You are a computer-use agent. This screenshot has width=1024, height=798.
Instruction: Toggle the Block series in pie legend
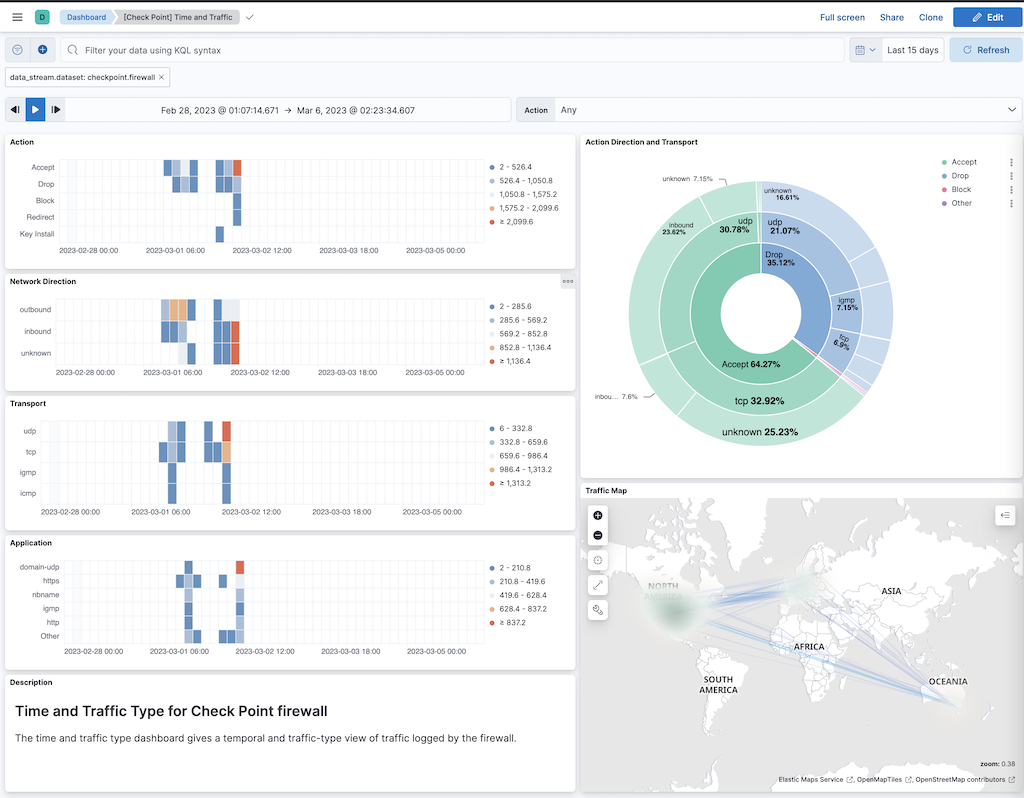click(x=960, y=189)
